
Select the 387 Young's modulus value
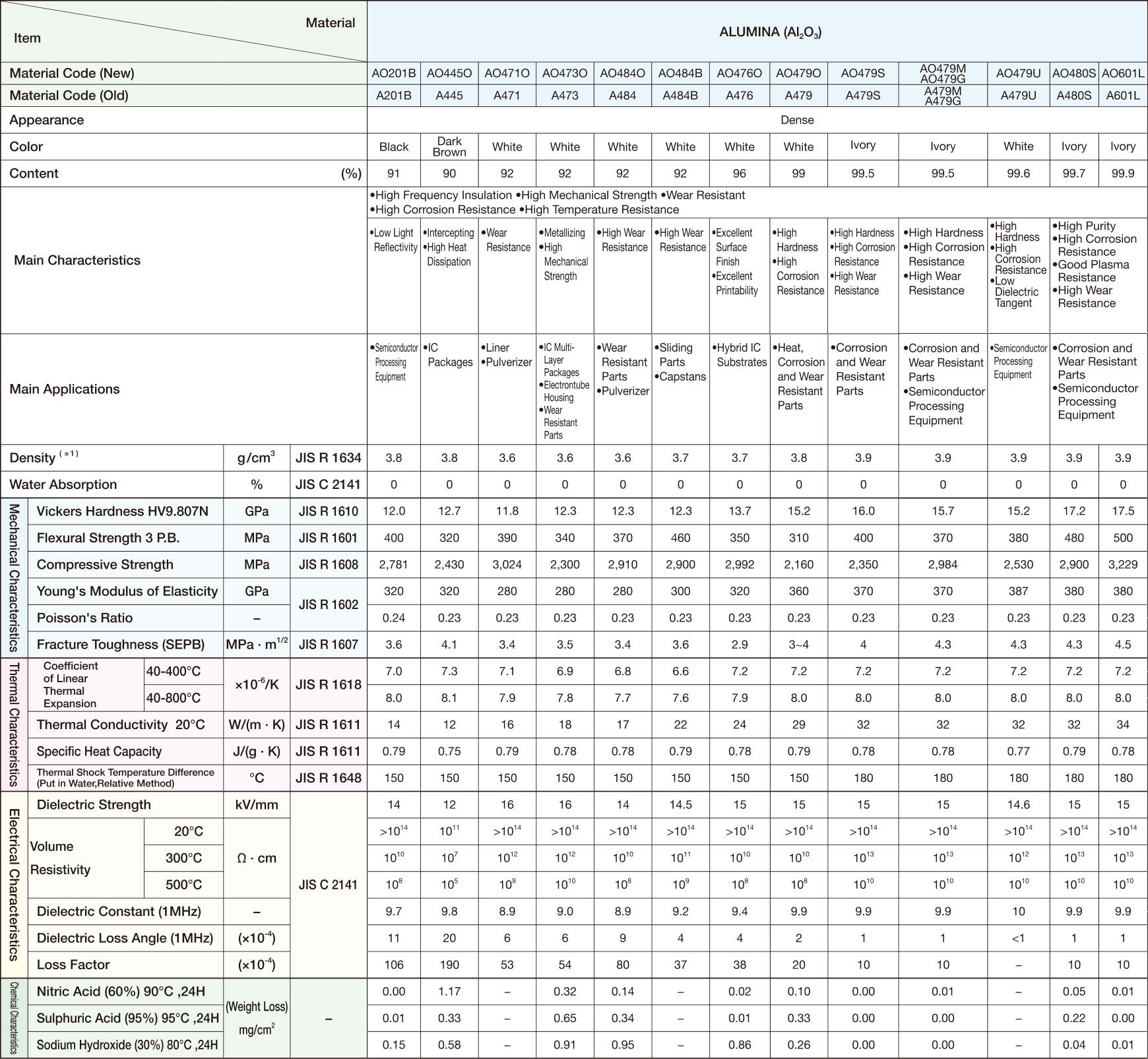coord(1018,591)
